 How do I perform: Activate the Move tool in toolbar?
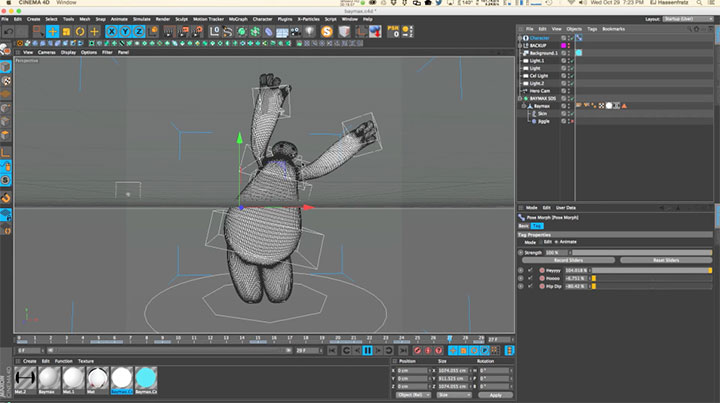[x=53, y=32]
